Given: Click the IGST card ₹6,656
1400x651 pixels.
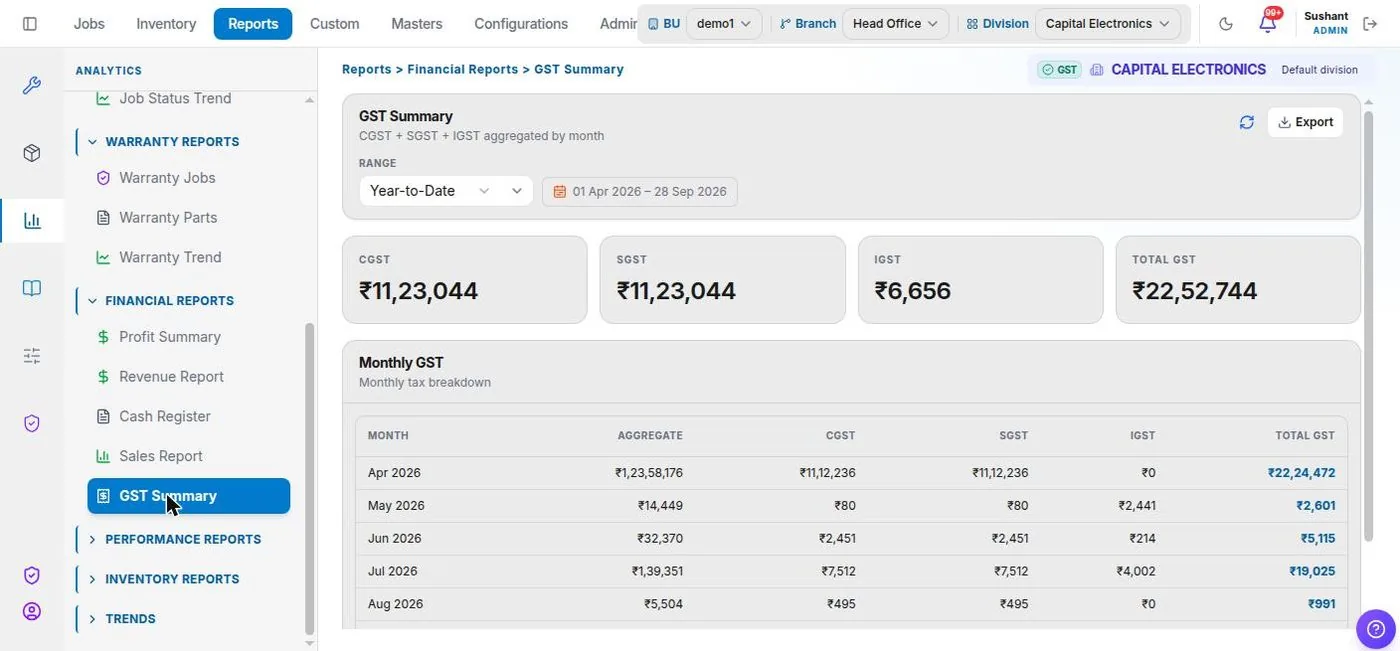Looking at the screenshot, I should tap(981, 280).
